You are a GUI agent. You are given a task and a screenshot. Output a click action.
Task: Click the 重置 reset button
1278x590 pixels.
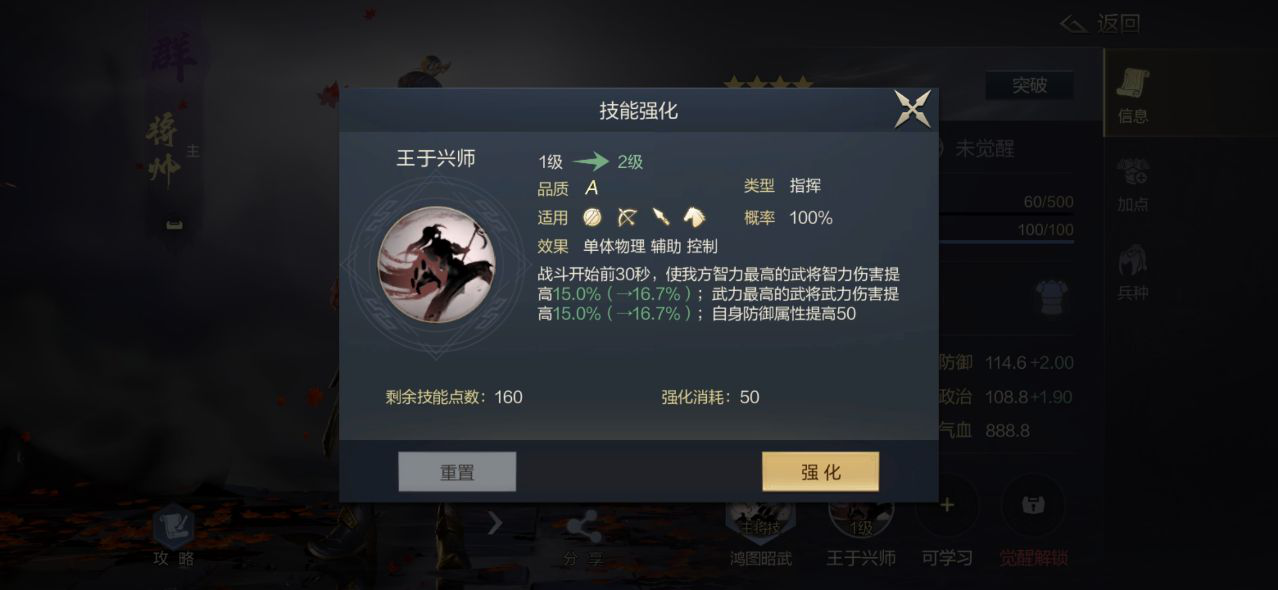(457, 472)
